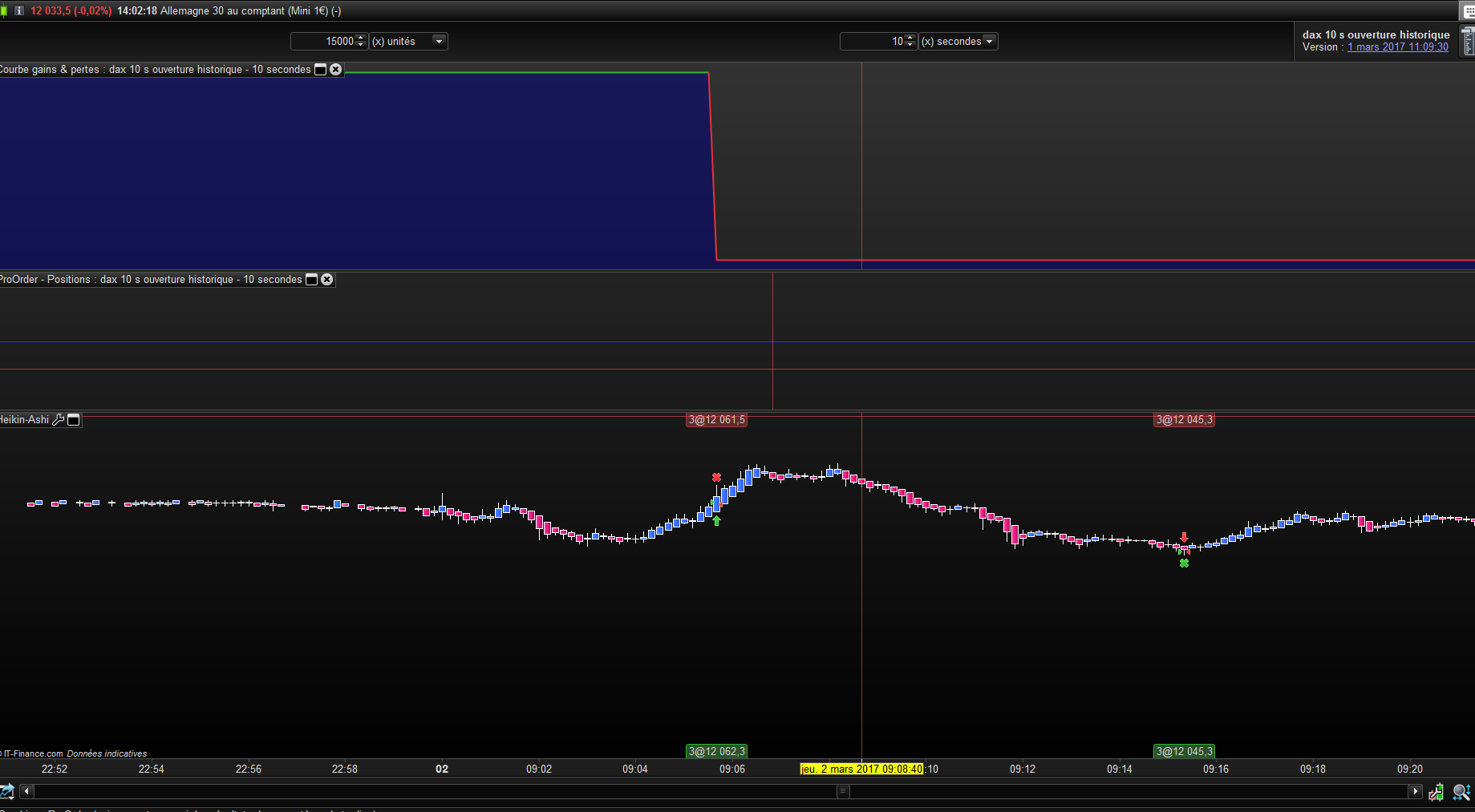Close the Courbe gains & pertes panel
This screenshot has width=1475, height=812.
coord(336,70)
